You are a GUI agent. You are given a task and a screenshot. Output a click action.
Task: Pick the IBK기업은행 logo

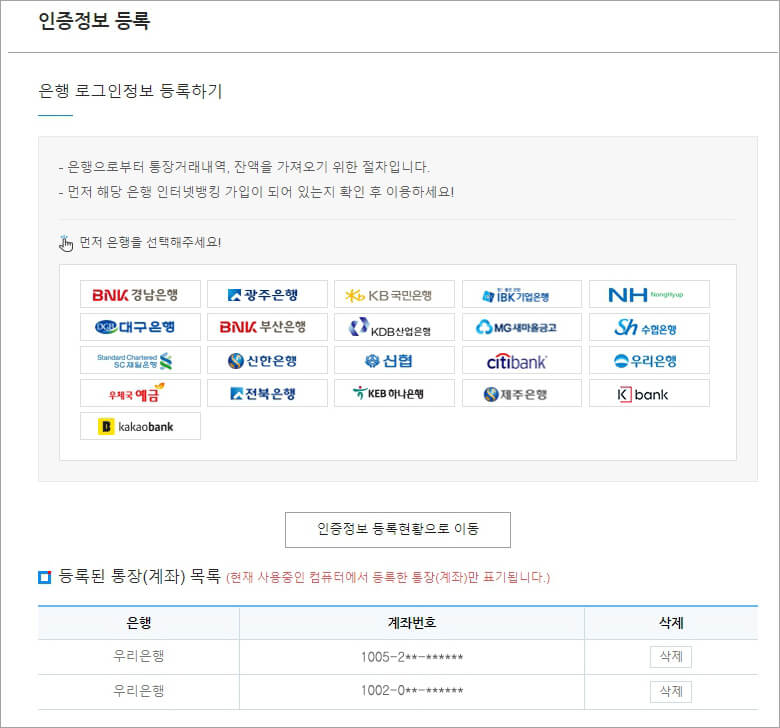coord(522,294)
